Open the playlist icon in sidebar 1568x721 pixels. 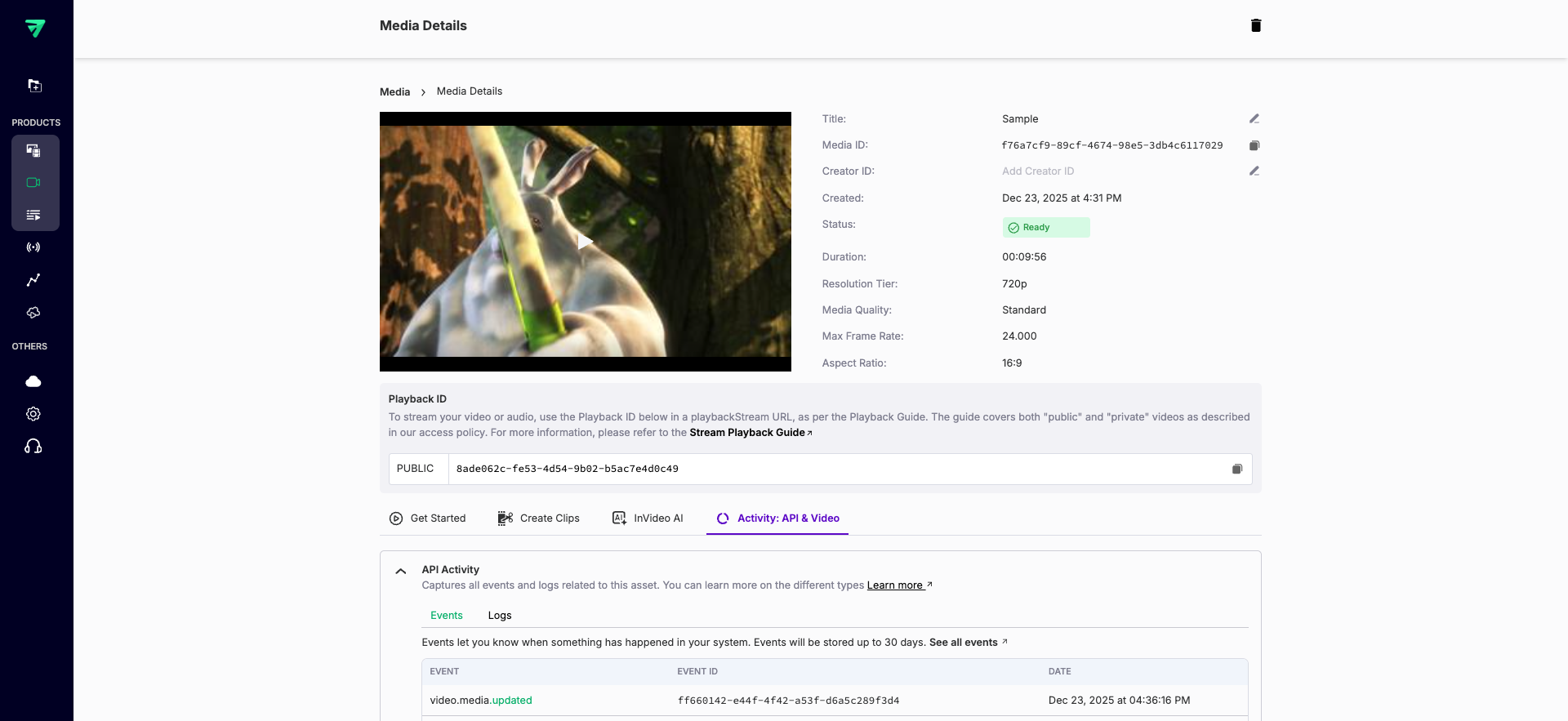(x=33, y=216)
